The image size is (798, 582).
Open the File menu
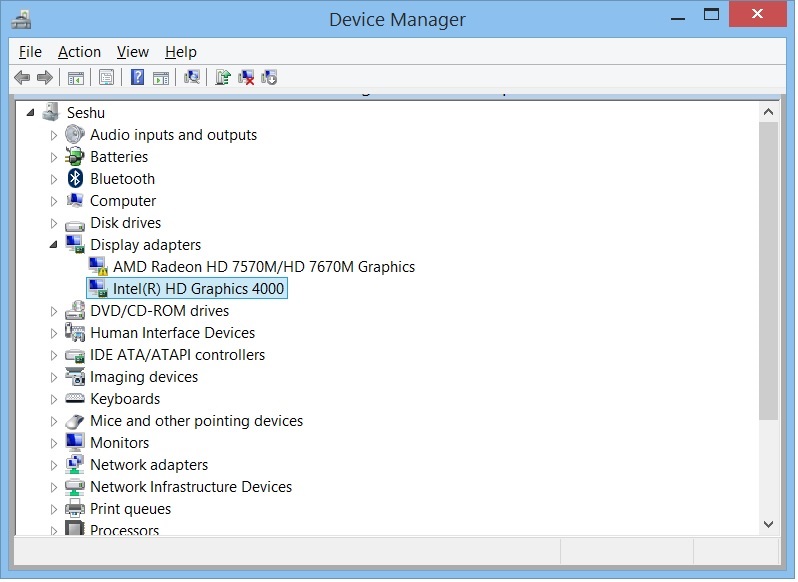click(x=30, y=52)
